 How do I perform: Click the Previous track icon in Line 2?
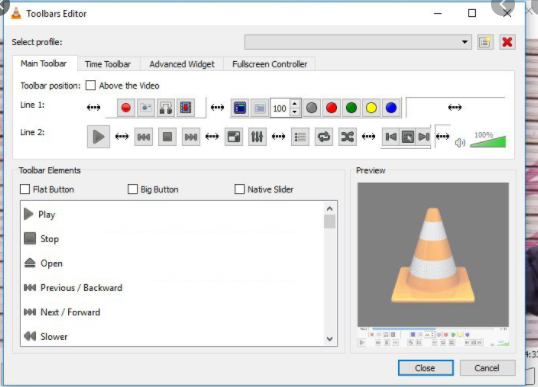pyautogui.click(x=143, y=137)
